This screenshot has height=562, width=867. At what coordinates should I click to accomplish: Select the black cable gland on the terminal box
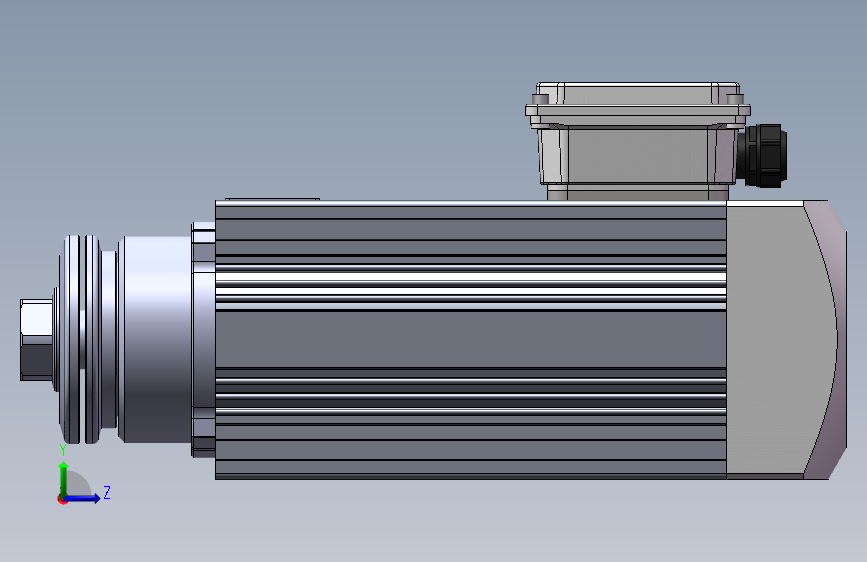coord(762,155)
